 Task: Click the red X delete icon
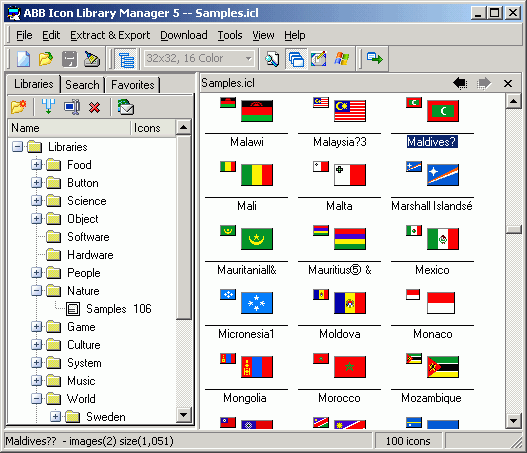pyautogui.click(x=94, y=108)
